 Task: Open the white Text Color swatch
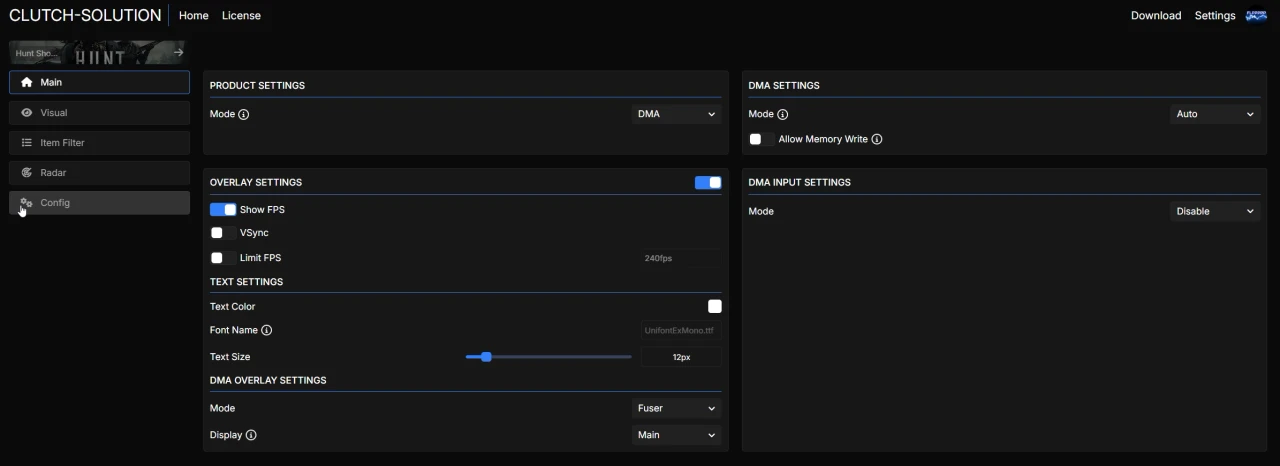click(x=715, y=307)
